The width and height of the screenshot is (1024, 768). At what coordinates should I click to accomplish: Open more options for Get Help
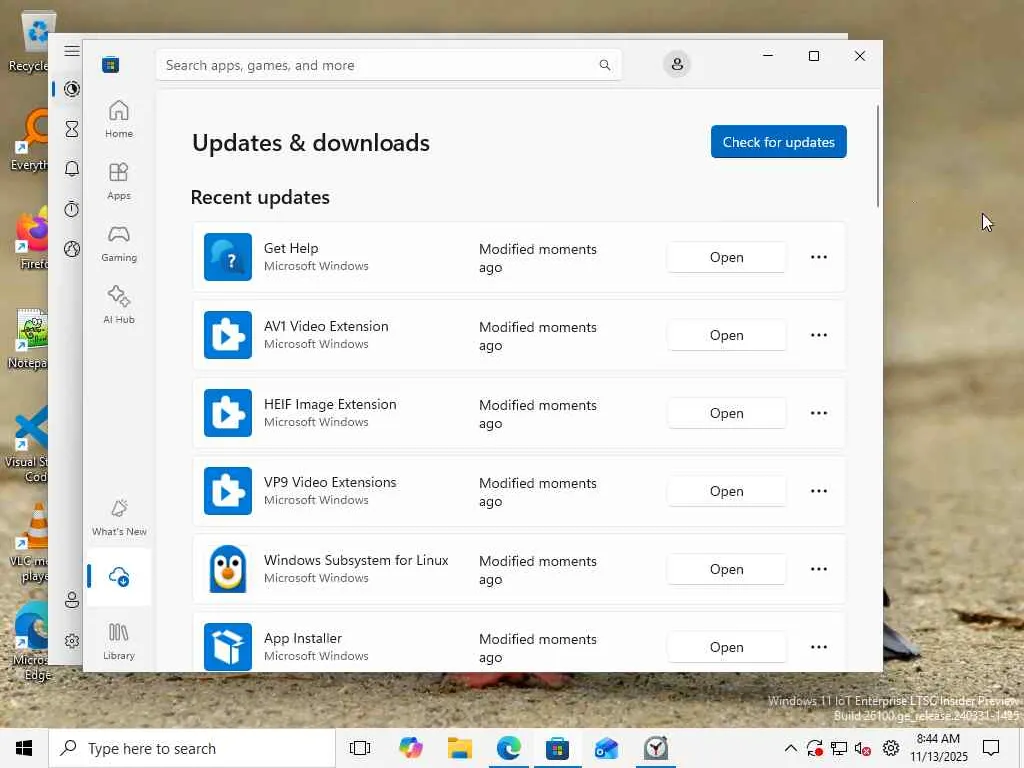click(819, 257)
